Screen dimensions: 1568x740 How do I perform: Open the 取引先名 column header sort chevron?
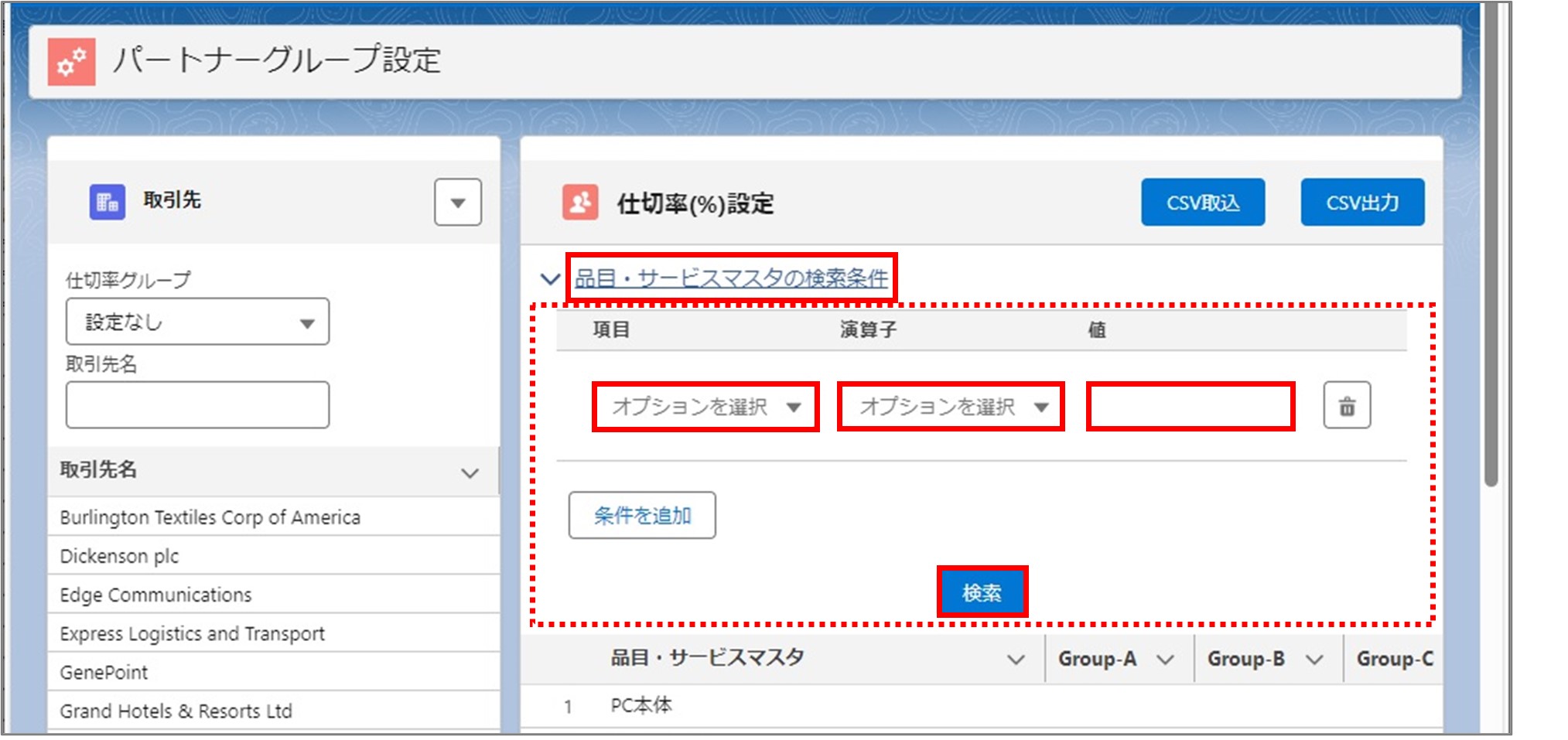(x=470, y=472)
